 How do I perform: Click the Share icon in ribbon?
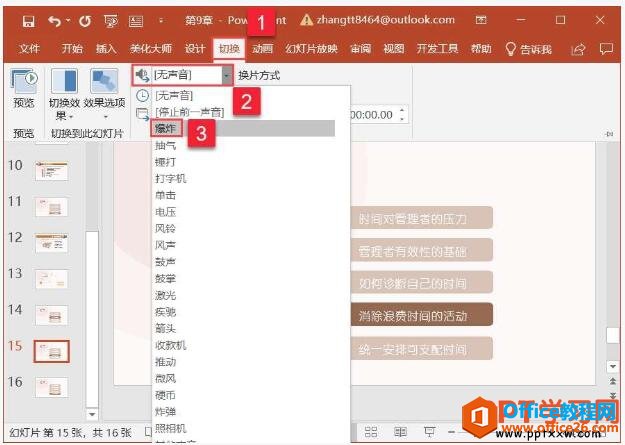pos(578,49)
